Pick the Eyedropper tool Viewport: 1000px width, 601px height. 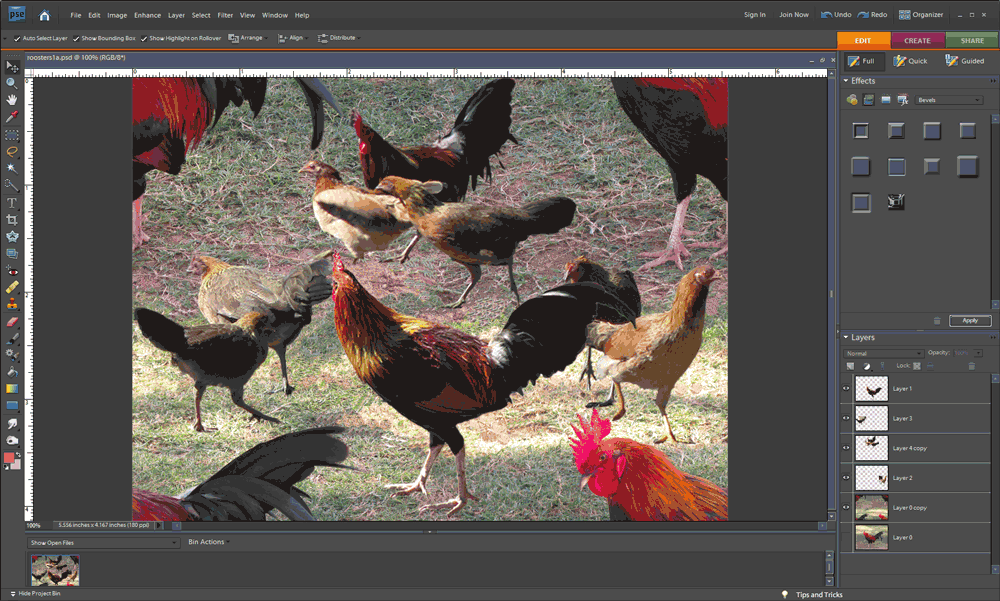point(12,117)
